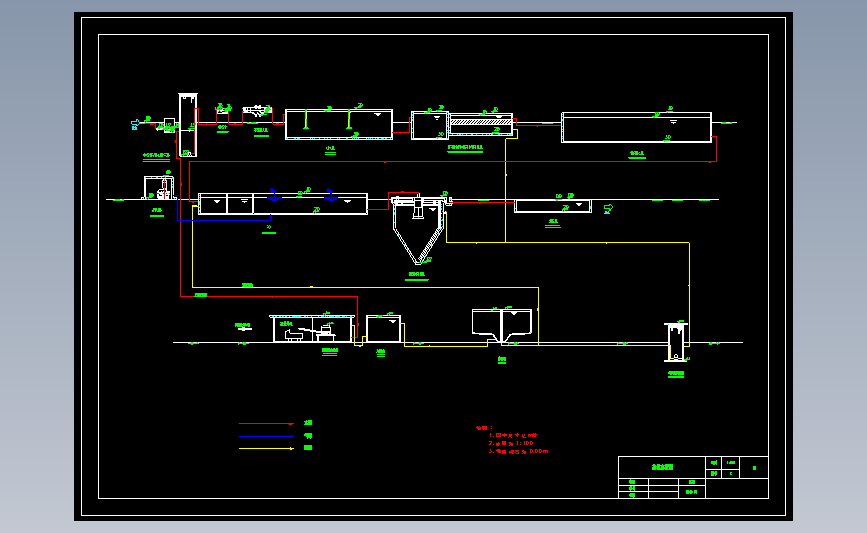
Task: Select the large long tank at top right
Action: [636, 127]
